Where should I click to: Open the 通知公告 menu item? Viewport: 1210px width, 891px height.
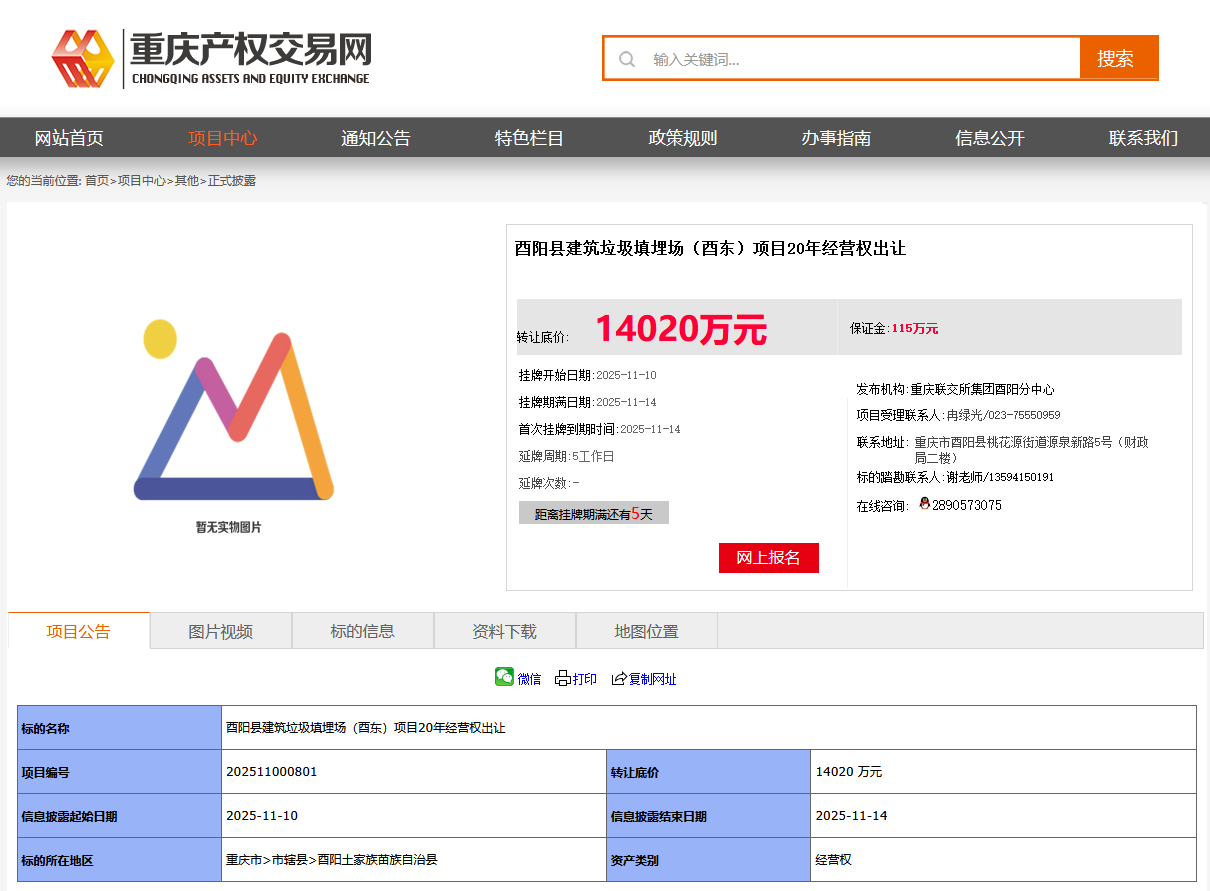[x=376, y=138]
